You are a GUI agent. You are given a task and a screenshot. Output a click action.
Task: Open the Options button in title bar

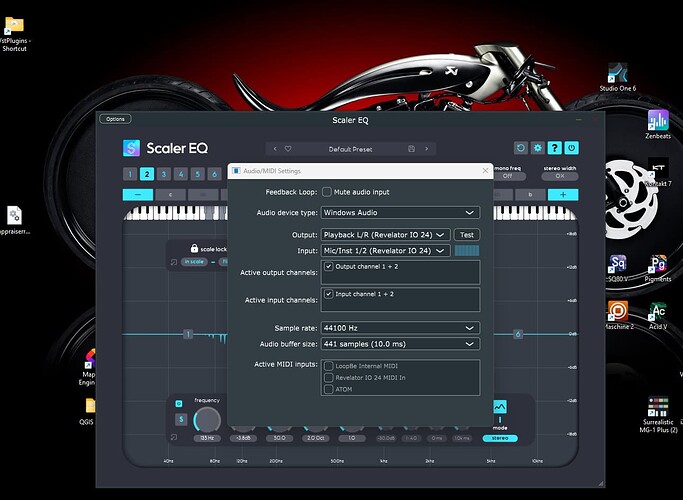[115, 119]
